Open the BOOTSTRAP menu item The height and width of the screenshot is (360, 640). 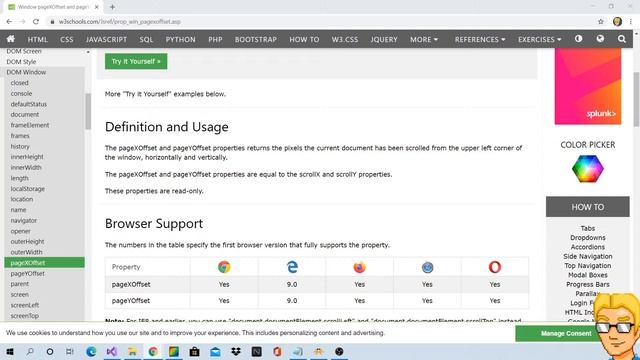click(256, 39)
